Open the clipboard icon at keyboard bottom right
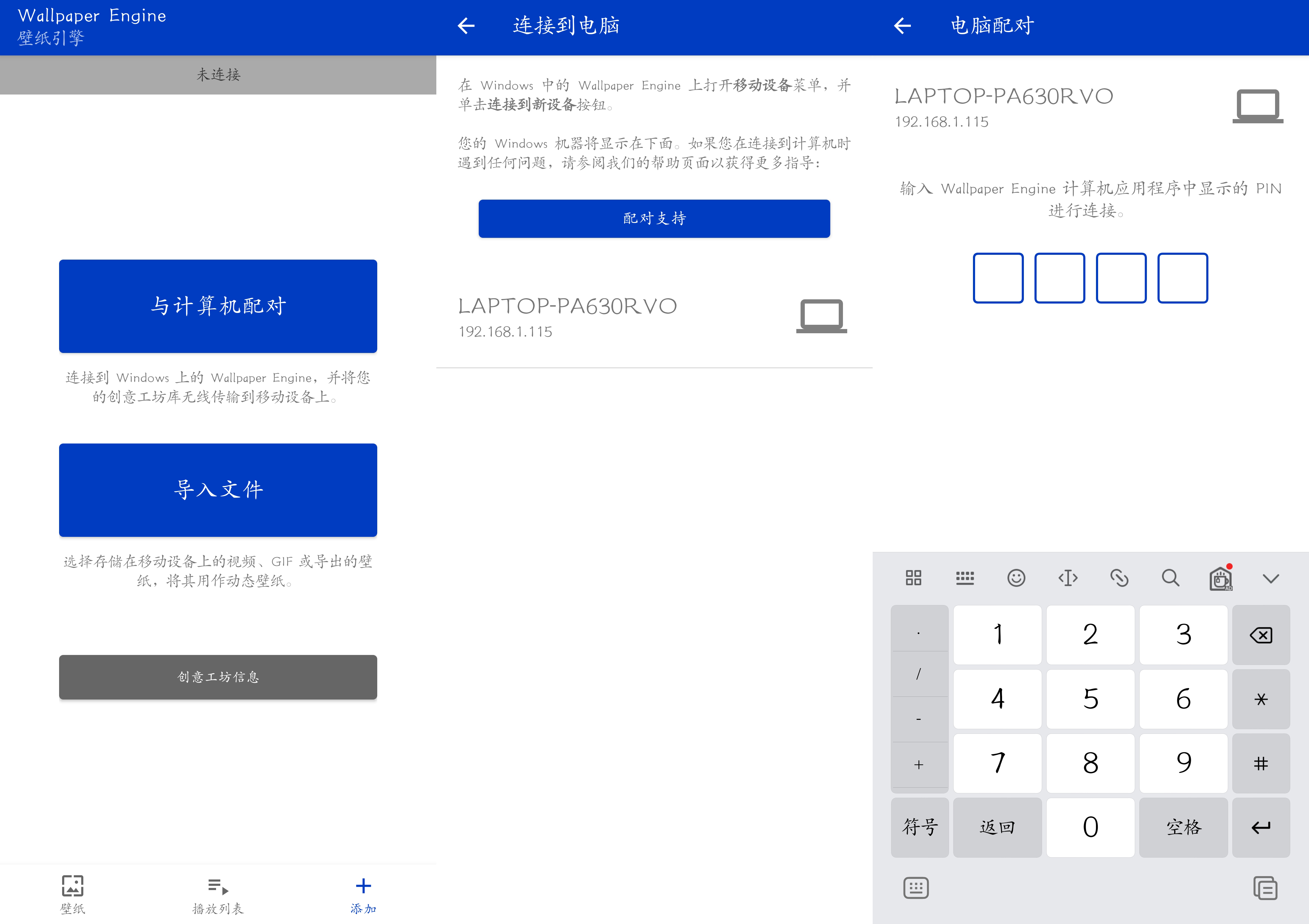 pyautogui.click(x=1265, y=888)
